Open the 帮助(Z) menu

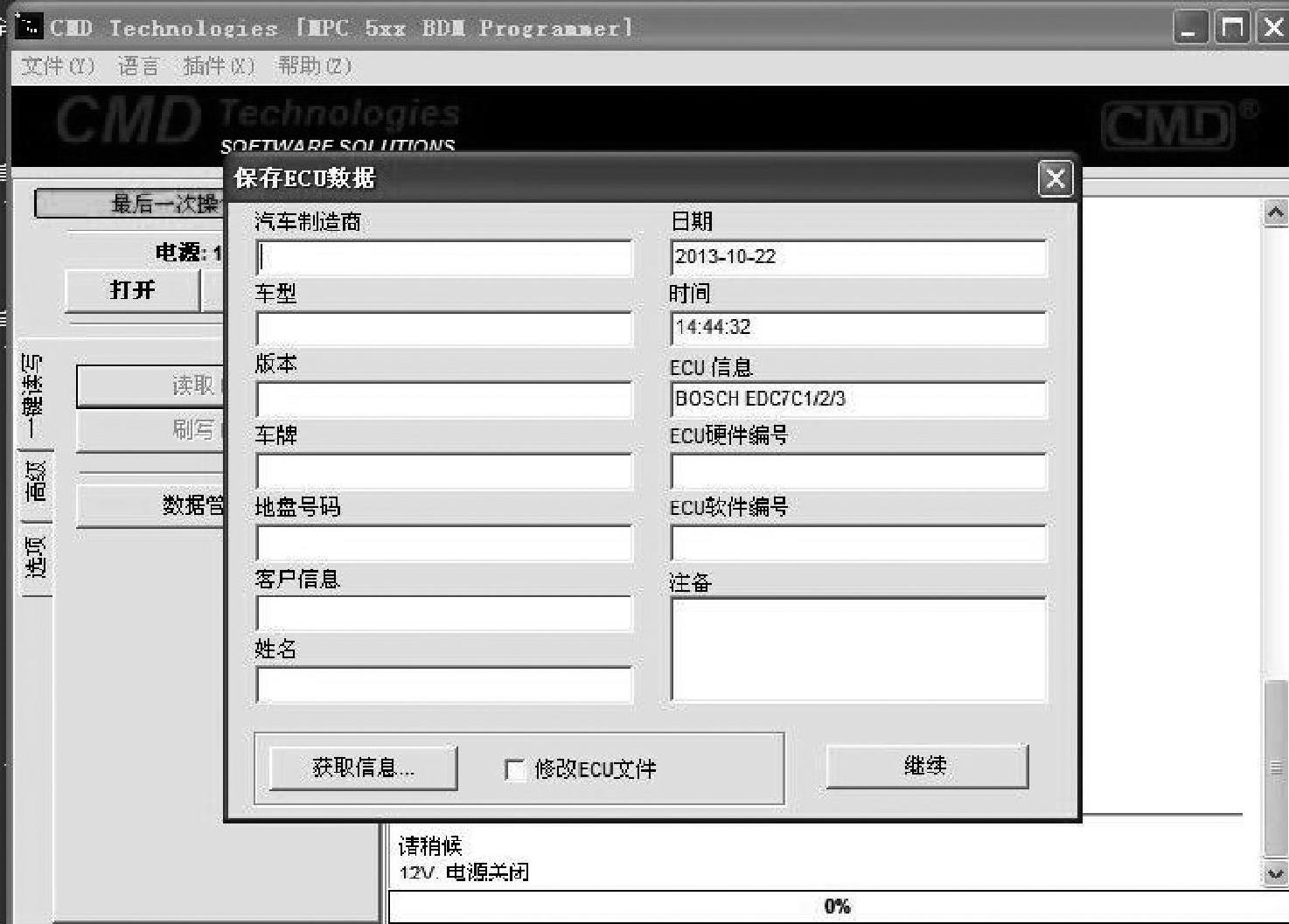click(x=315, y=66)
